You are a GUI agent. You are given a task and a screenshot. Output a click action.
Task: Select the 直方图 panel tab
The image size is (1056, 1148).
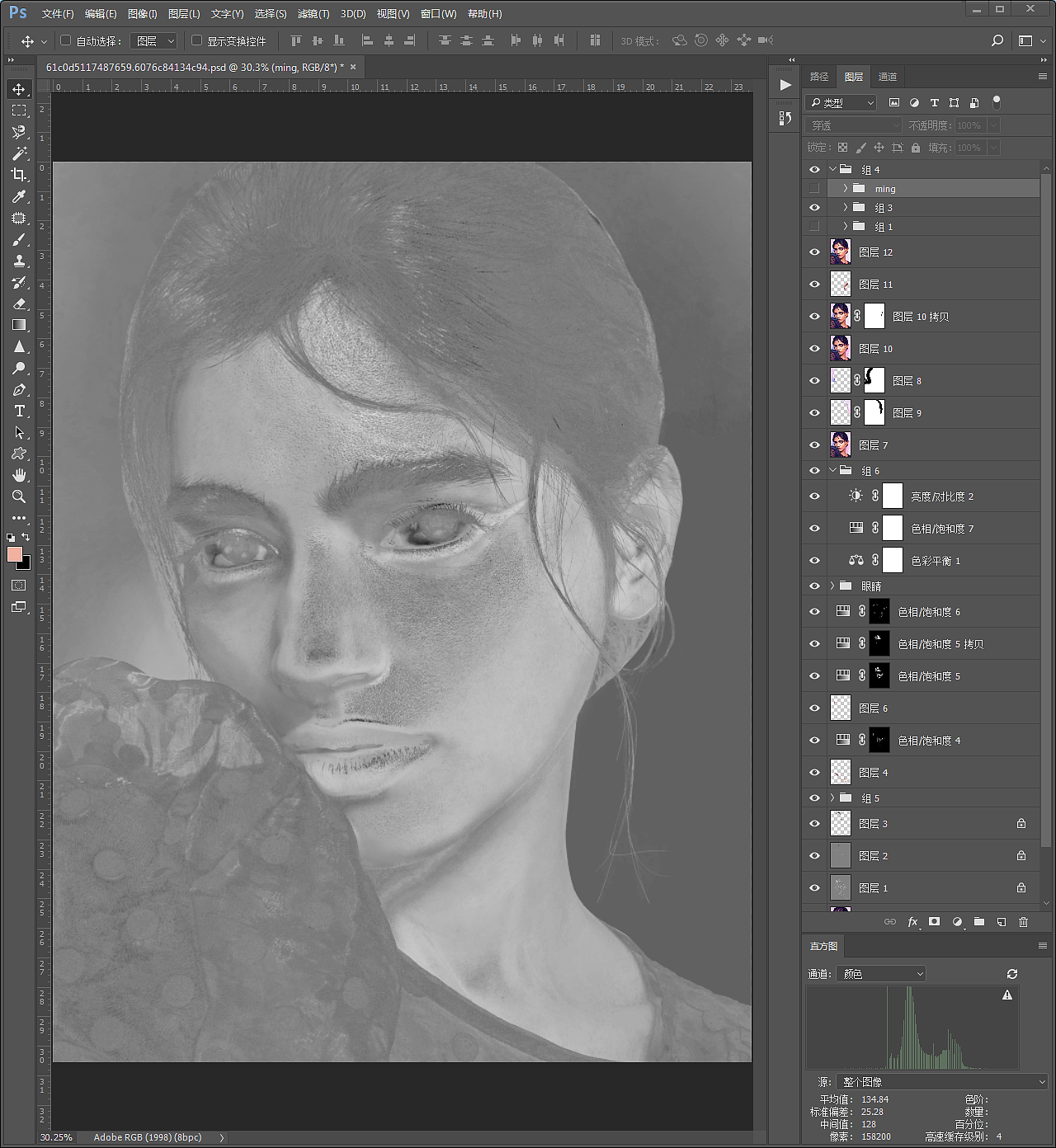[x=823, y=946]
